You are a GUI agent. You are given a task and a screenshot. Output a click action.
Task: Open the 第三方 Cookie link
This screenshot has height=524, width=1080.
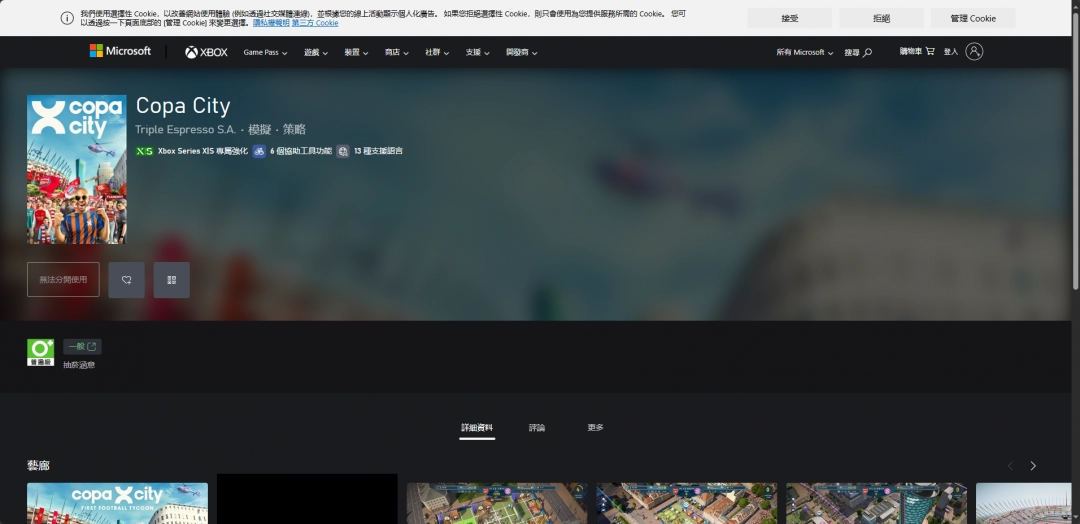pos(315,23)
